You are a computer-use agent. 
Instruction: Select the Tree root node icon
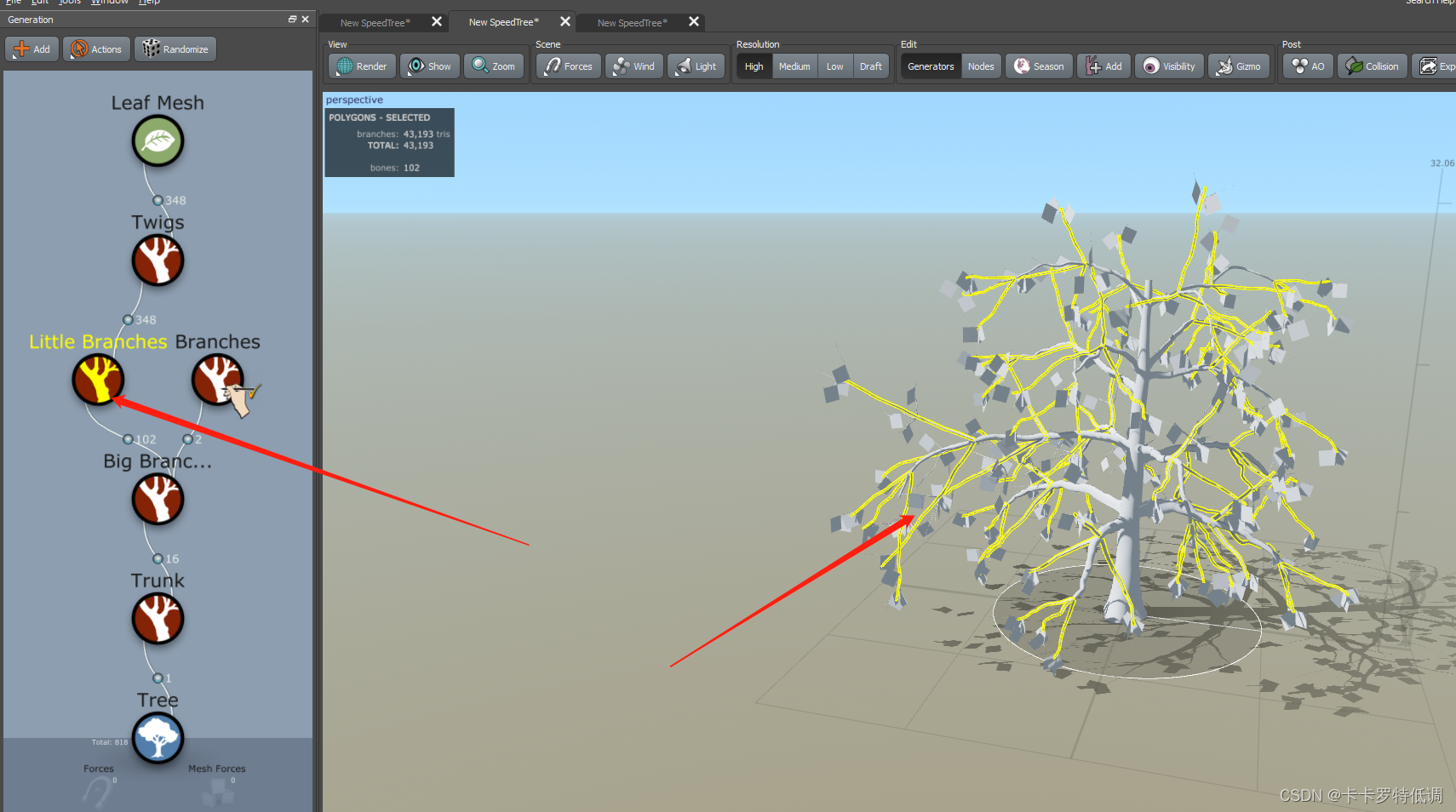(158, 738)
